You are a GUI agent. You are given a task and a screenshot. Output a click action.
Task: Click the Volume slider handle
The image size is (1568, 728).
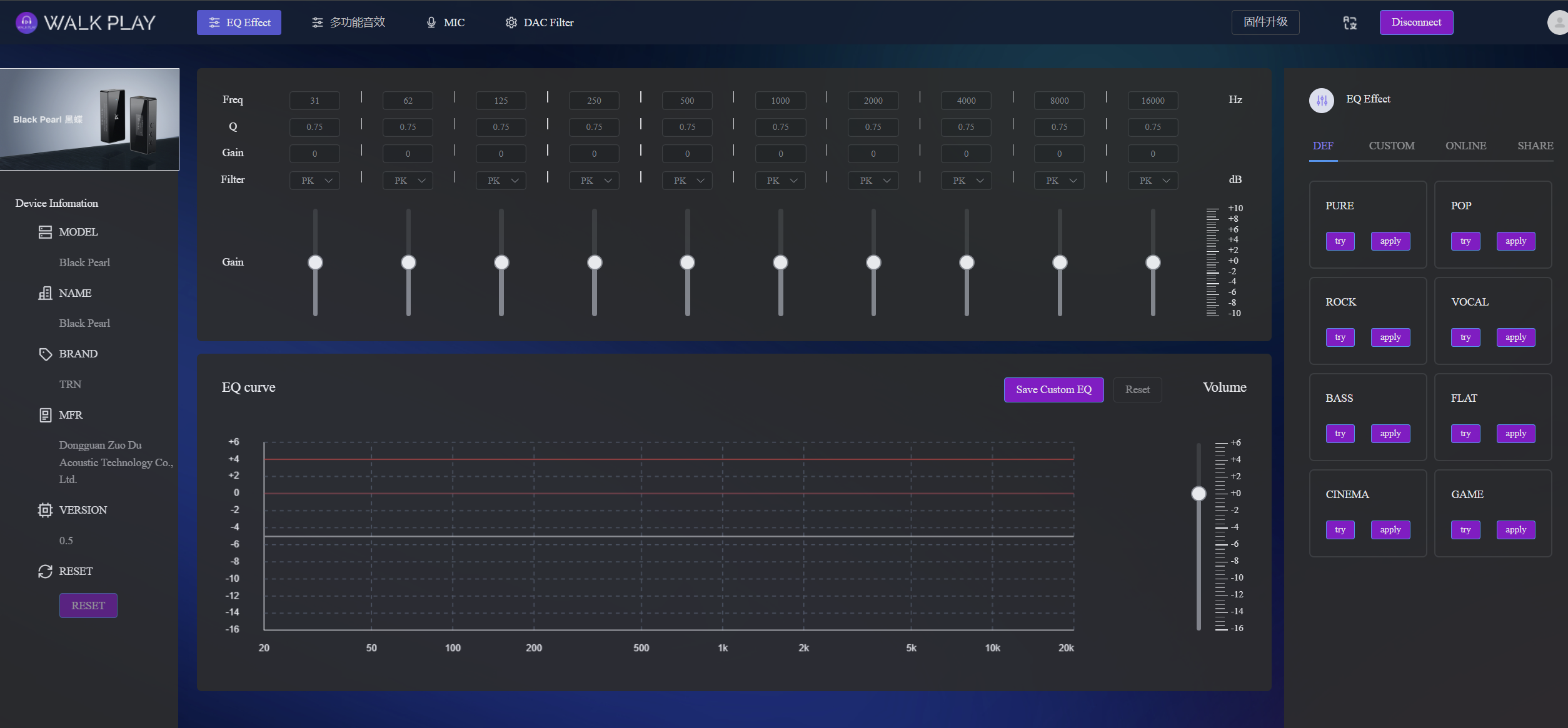click(x=1199, y=494)
